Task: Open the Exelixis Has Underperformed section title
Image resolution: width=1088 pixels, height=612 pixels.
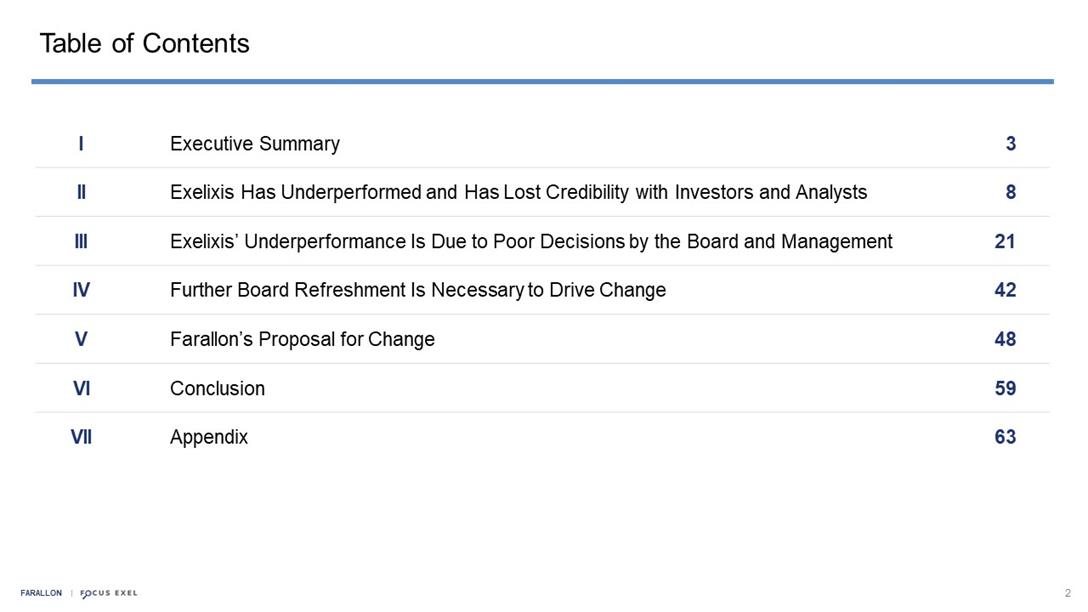Action: coord(518,192)
